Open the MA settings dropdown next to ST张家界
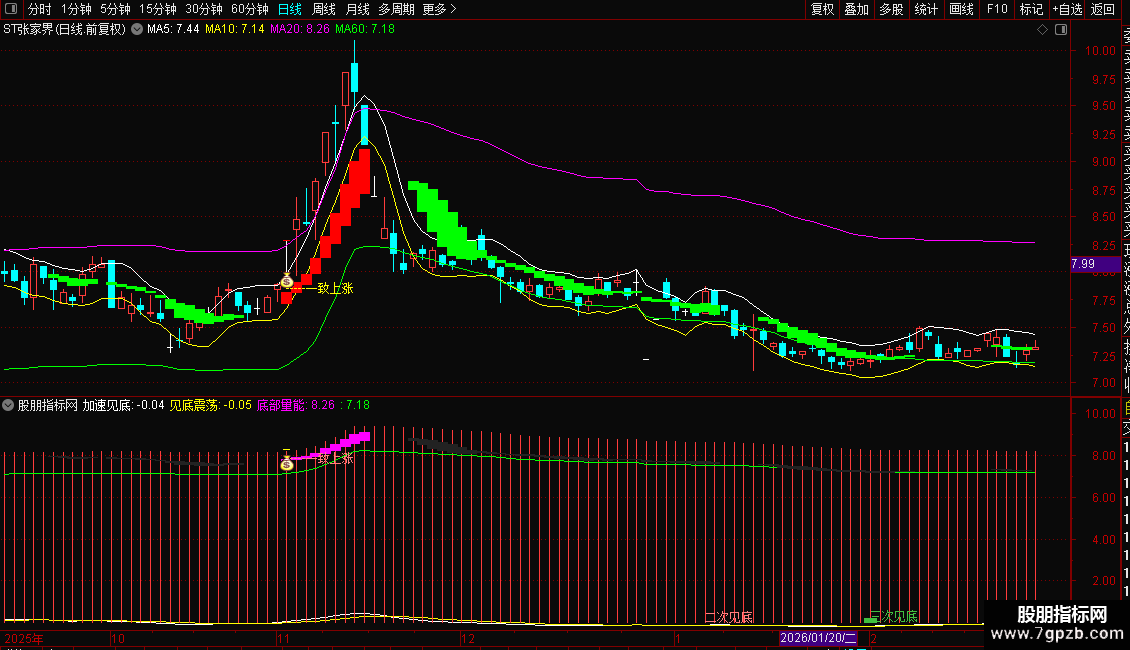Viewport: 1130px width, 650px height. pos(137,30)
